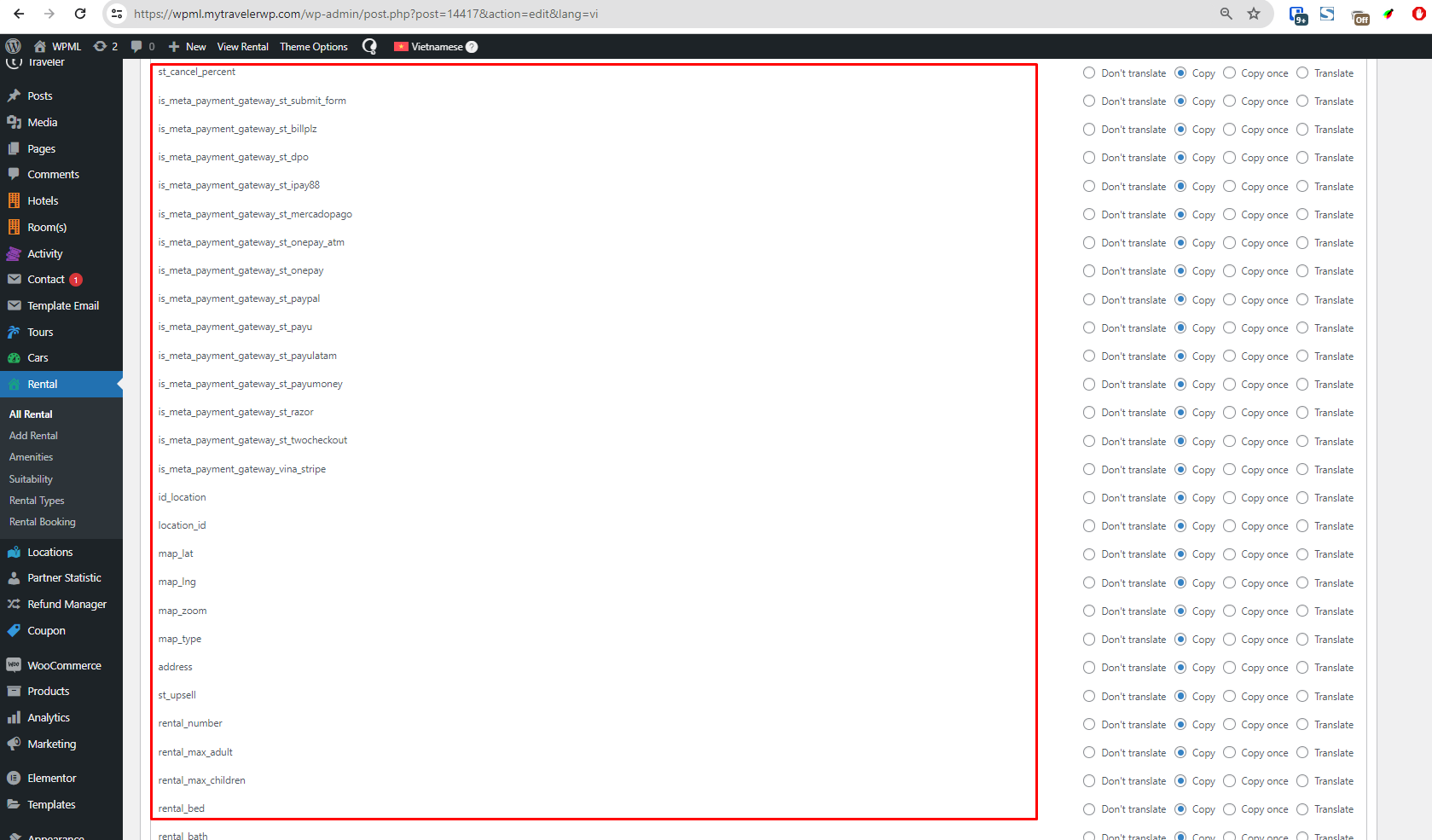Select Copy once for rental_number
This screenshot has width=1432, height=840.
[x=1229, y=725]
